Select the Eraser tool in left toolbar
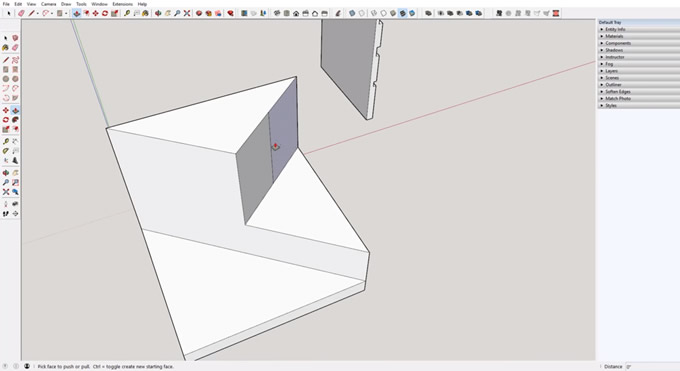680x371 pixels. 15,47
